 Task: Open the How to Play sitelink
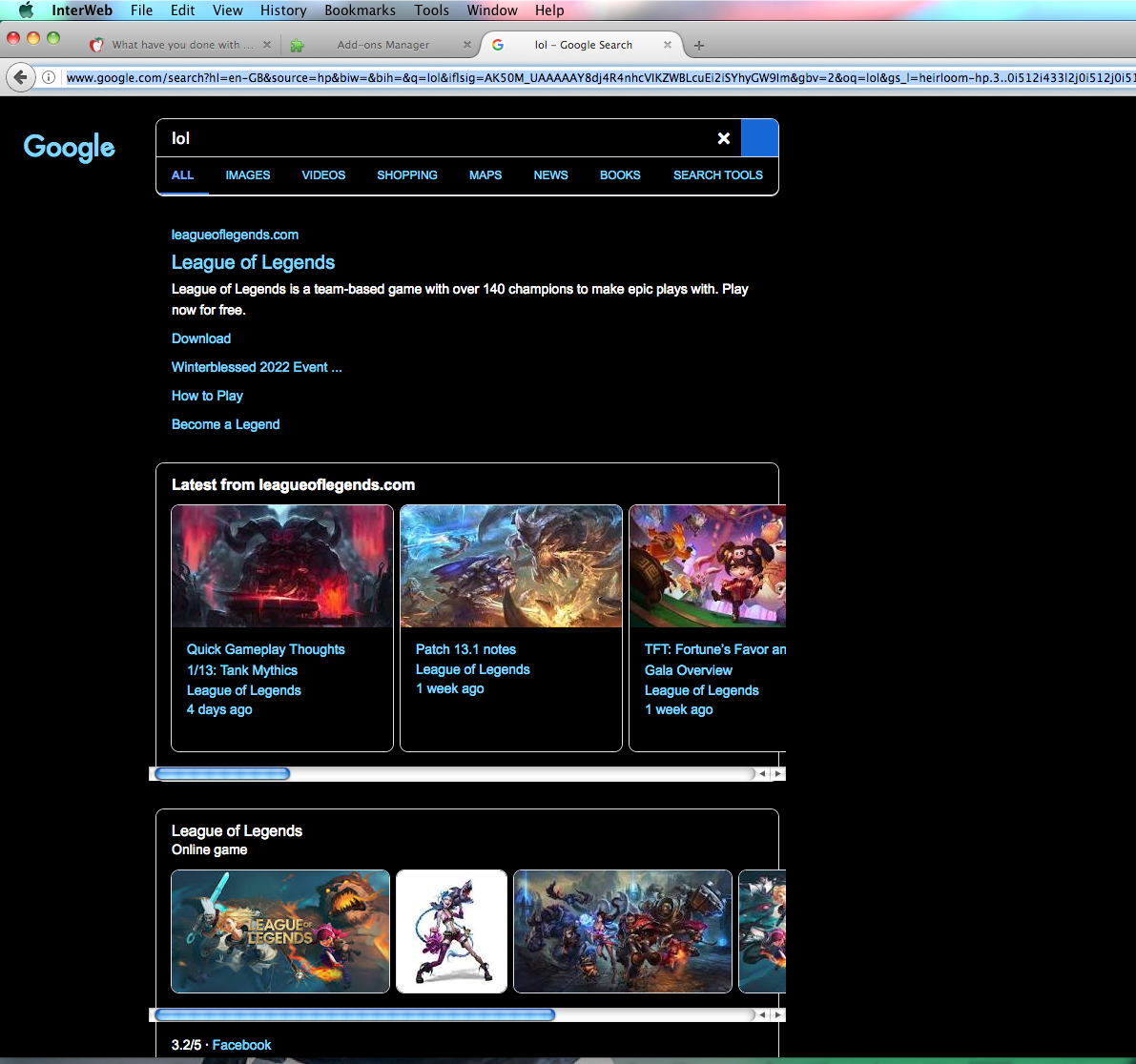[207, 396]
